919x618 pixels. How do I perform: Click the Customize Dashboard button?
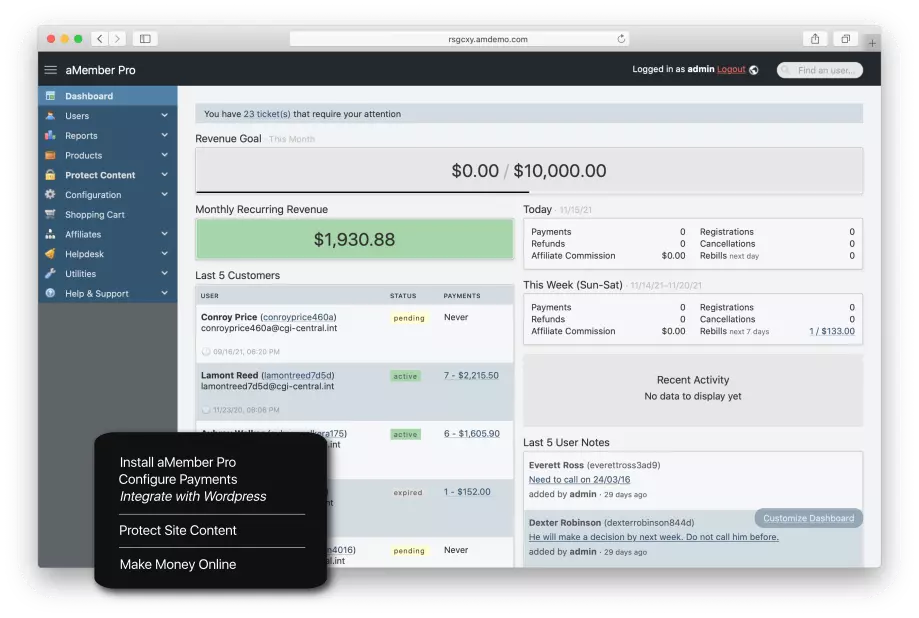coord(808,518)
